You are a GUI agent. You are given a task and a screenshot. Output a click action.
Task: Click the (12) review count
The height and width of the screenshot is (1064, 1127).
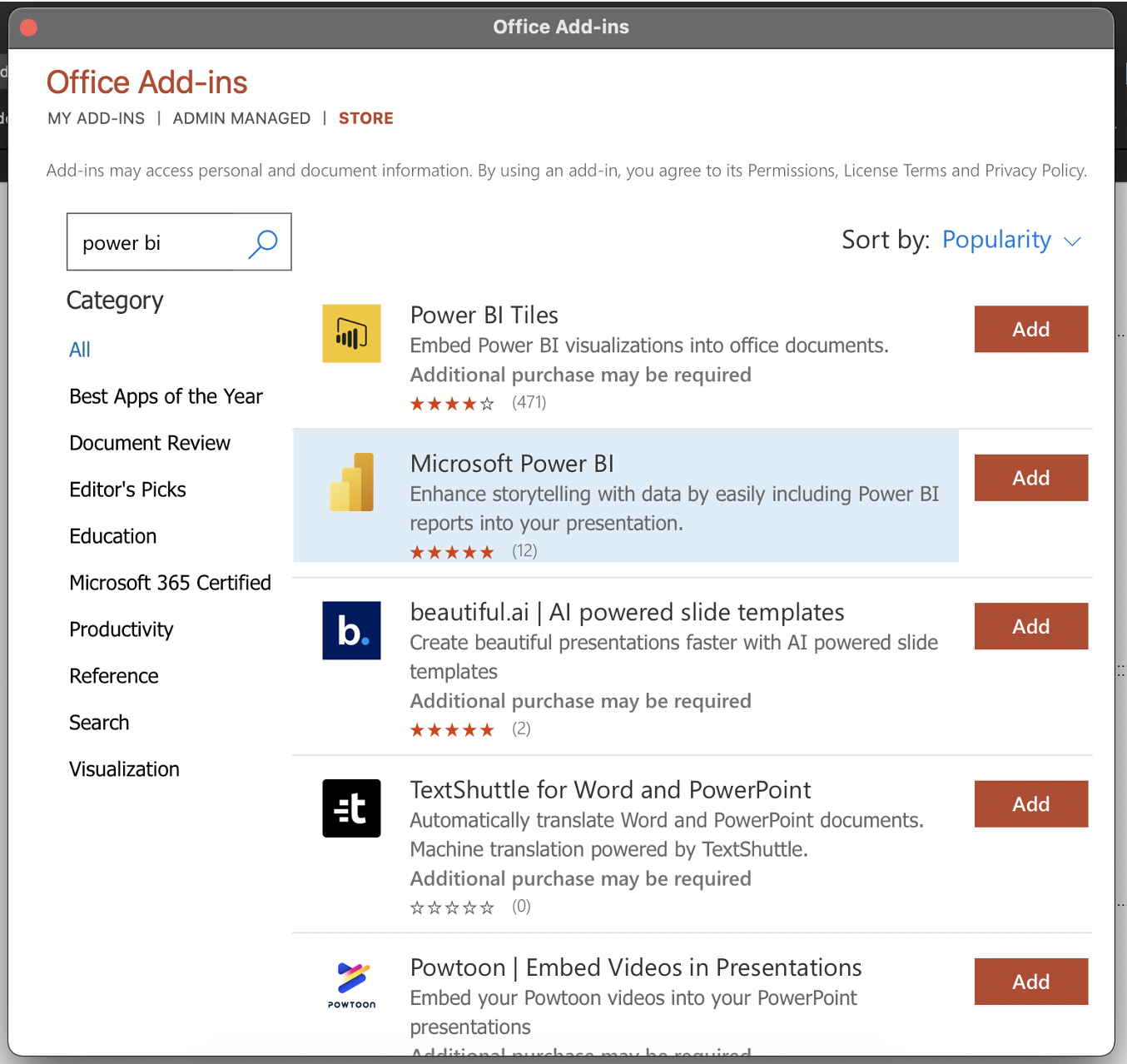(524, 551)
